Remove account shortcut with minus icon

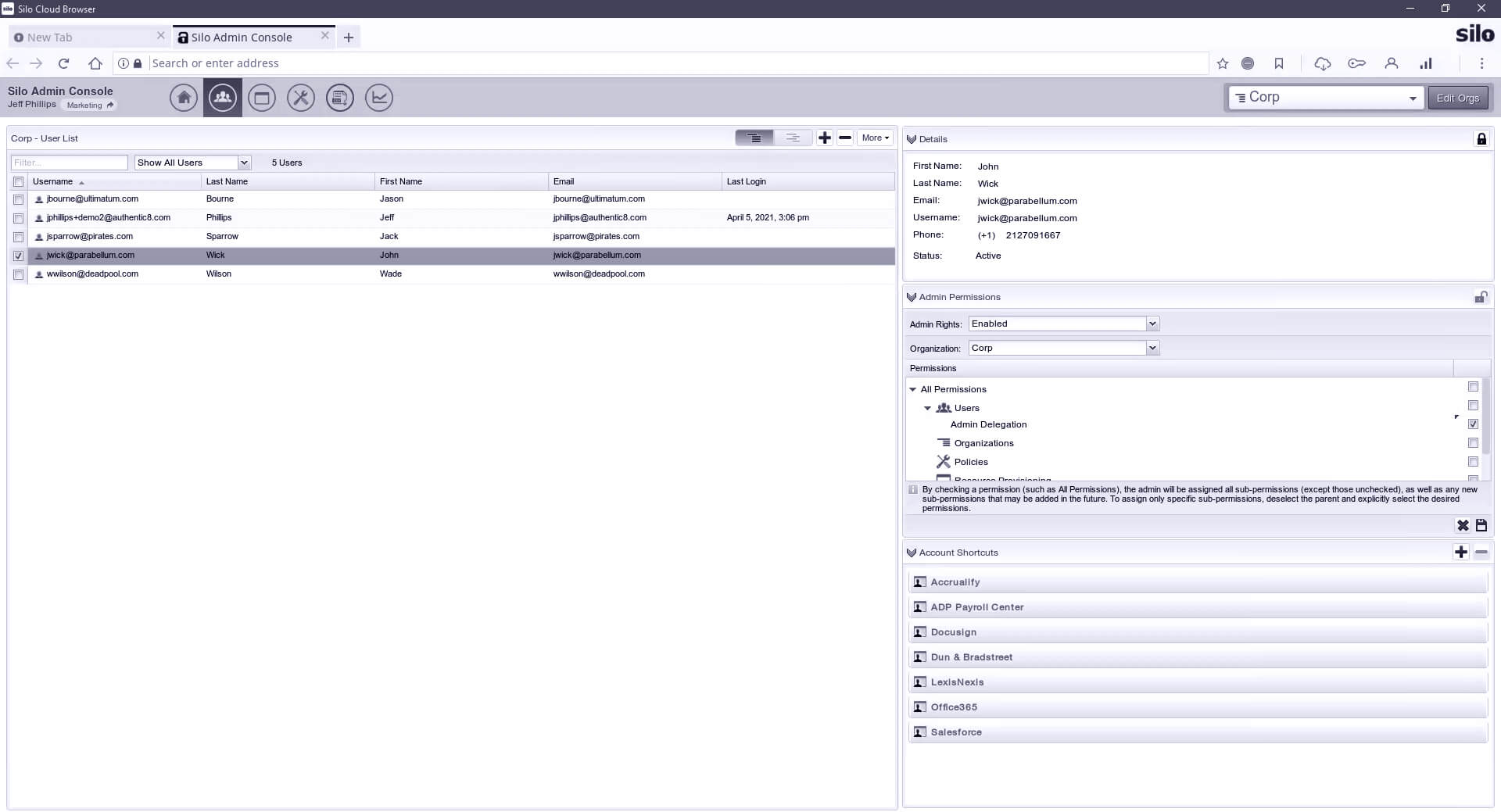[1481, 552]
